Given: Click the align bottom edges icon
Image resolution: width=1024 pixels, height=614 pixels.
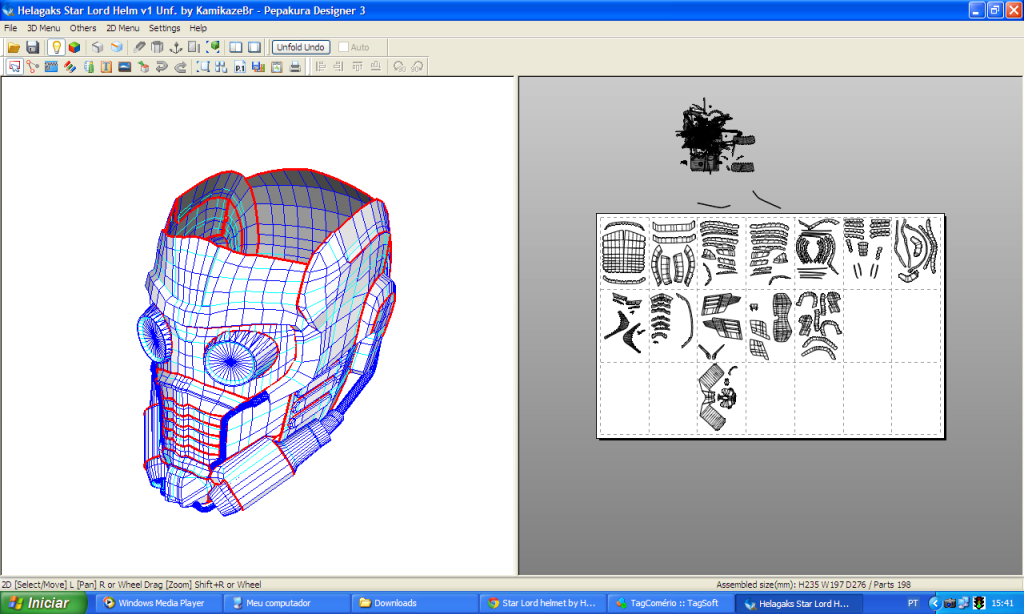Looking at the screenshot, I should pos(376,67).
